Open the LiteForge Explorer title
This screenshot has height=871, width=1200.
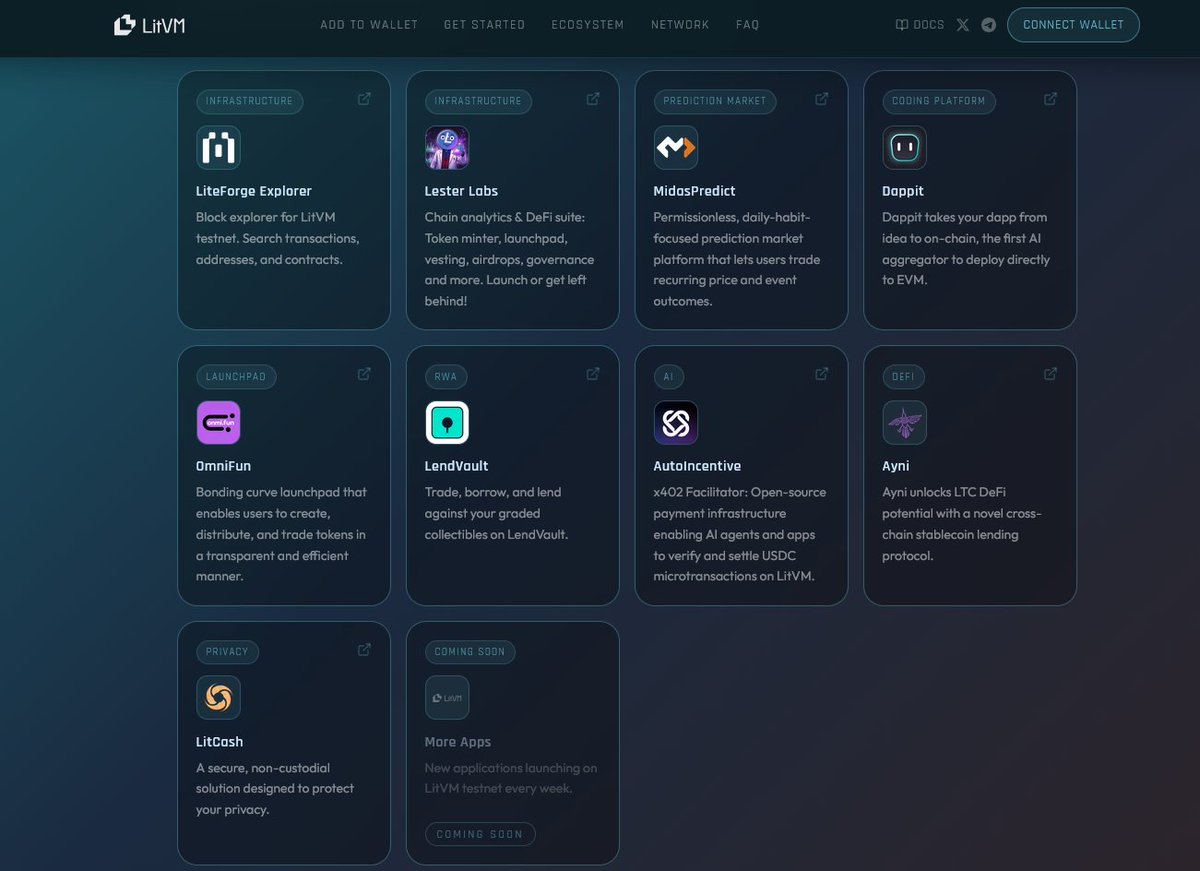[254, 191]
